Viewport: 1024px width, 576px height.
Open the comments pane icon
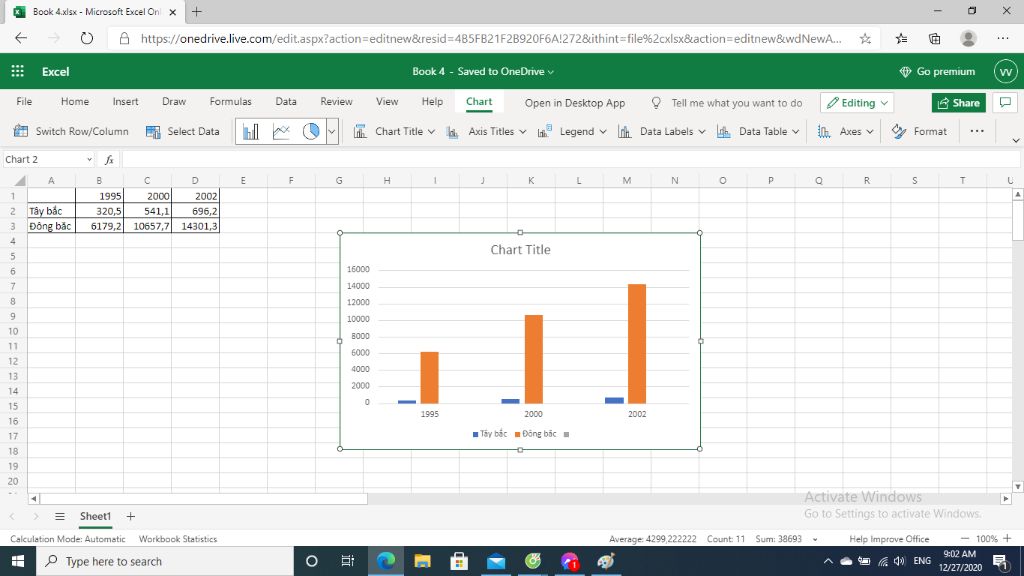(x=1005, y=103)
